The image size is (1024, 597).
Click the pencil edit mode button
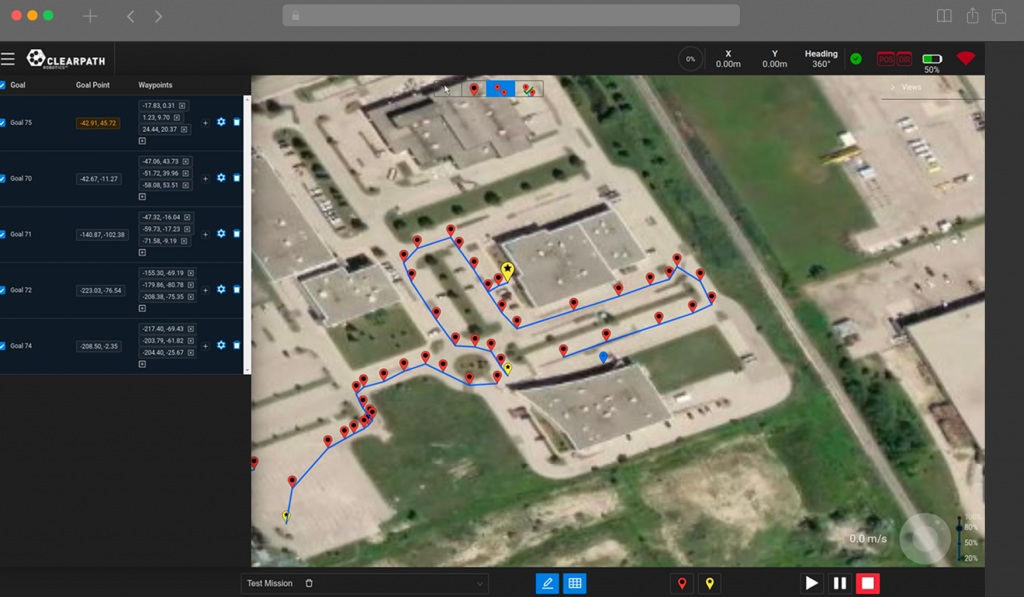coord(547,583)
